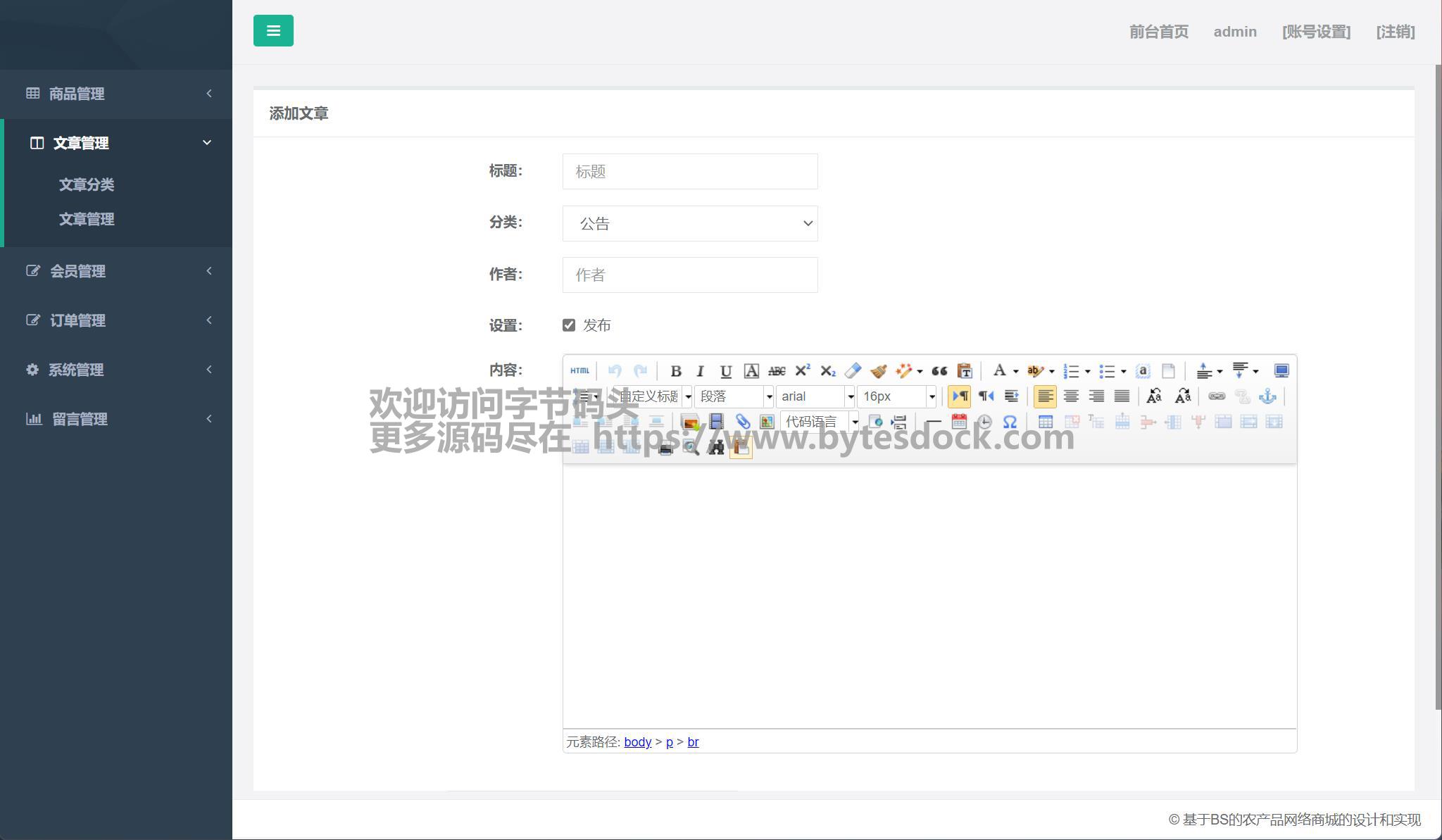Open the 文章分类 submenu item
The image size is (1442, 840).
coord(87,184)
